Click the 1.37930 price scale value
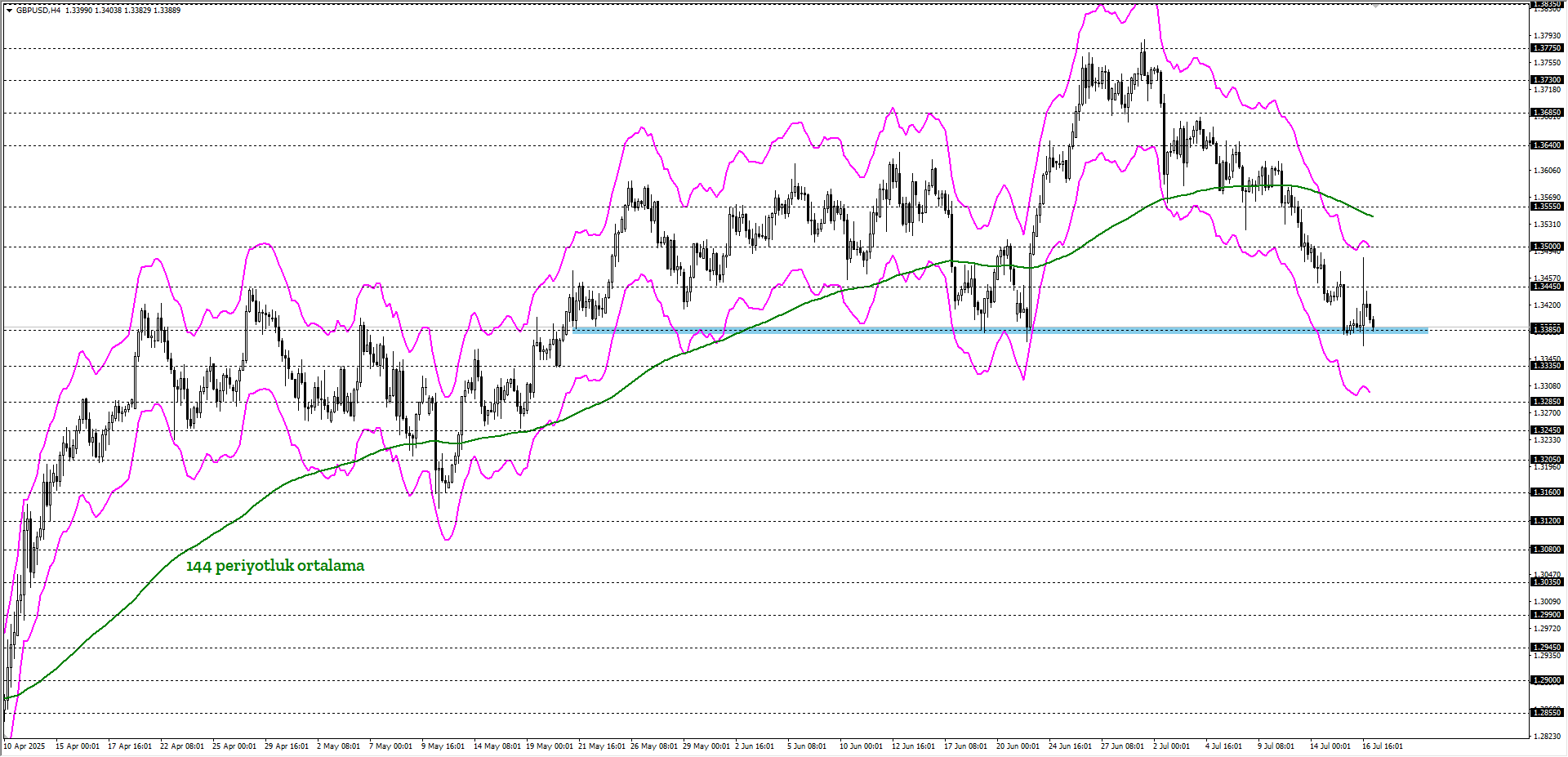The image size is (1568, 757). coord(1548,36)
